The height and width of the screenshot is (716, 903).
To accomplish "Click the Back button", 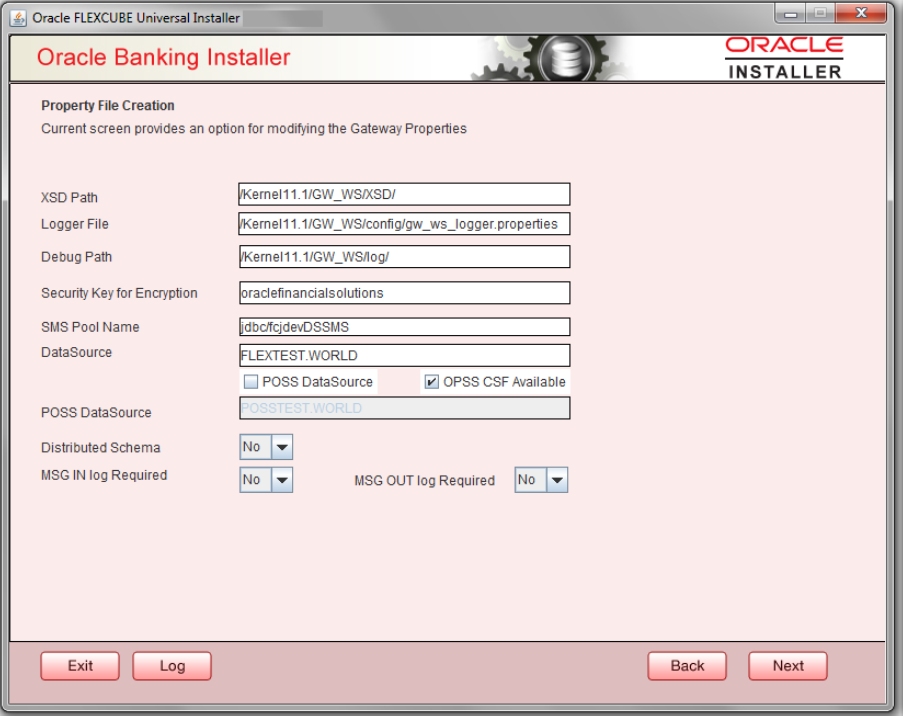I will 686,665.
